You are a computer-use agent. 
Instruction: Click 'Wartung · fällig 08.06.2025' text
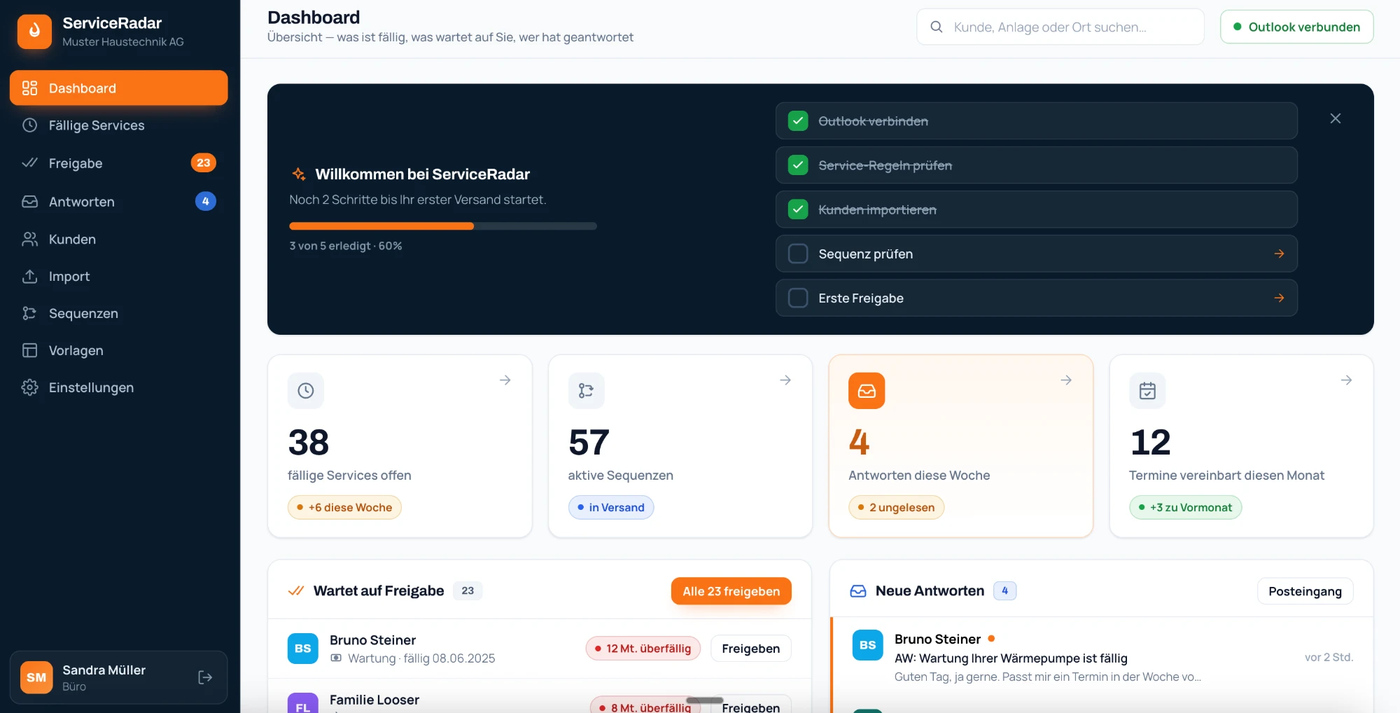pos(421,658)
